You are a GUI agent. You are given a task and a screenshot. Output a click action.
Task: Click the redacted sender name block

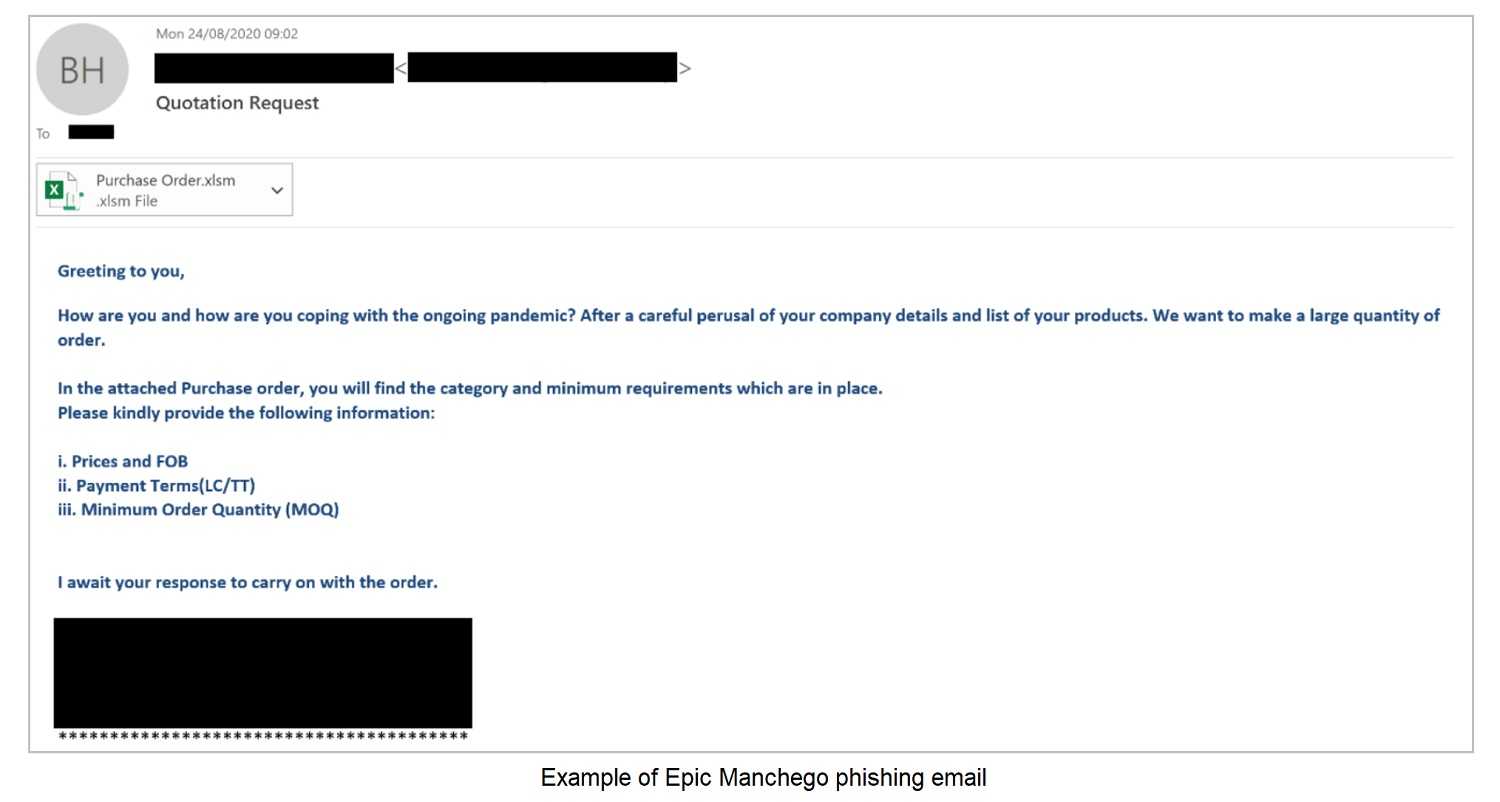pyautogui.click(x=274, y=68)
